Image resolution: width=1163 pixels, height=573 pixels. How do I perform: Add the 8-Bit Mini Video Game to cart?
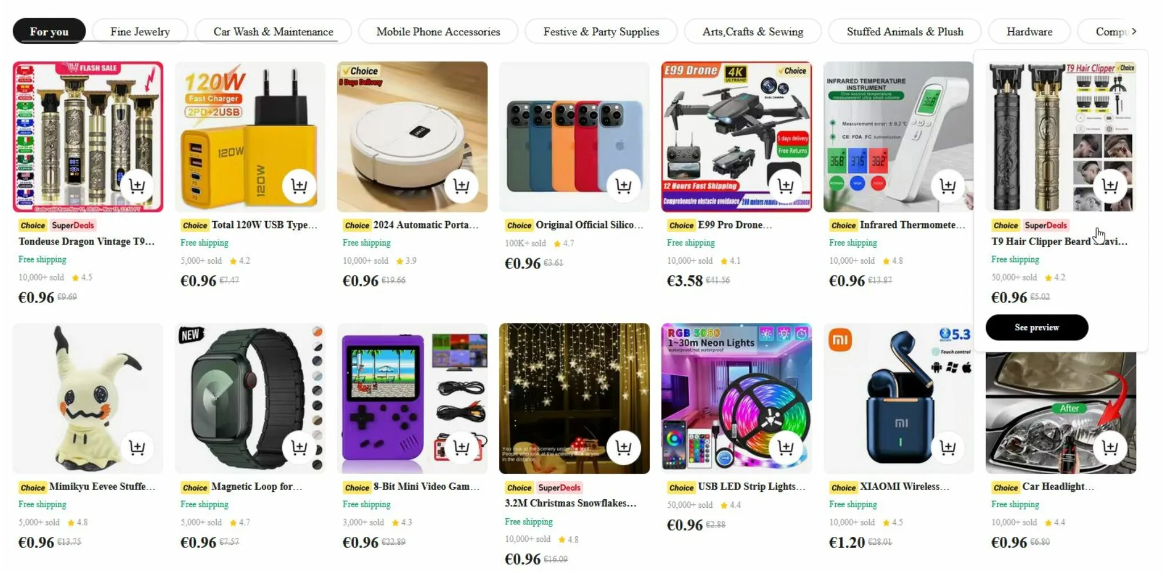[x=461, y=448]
